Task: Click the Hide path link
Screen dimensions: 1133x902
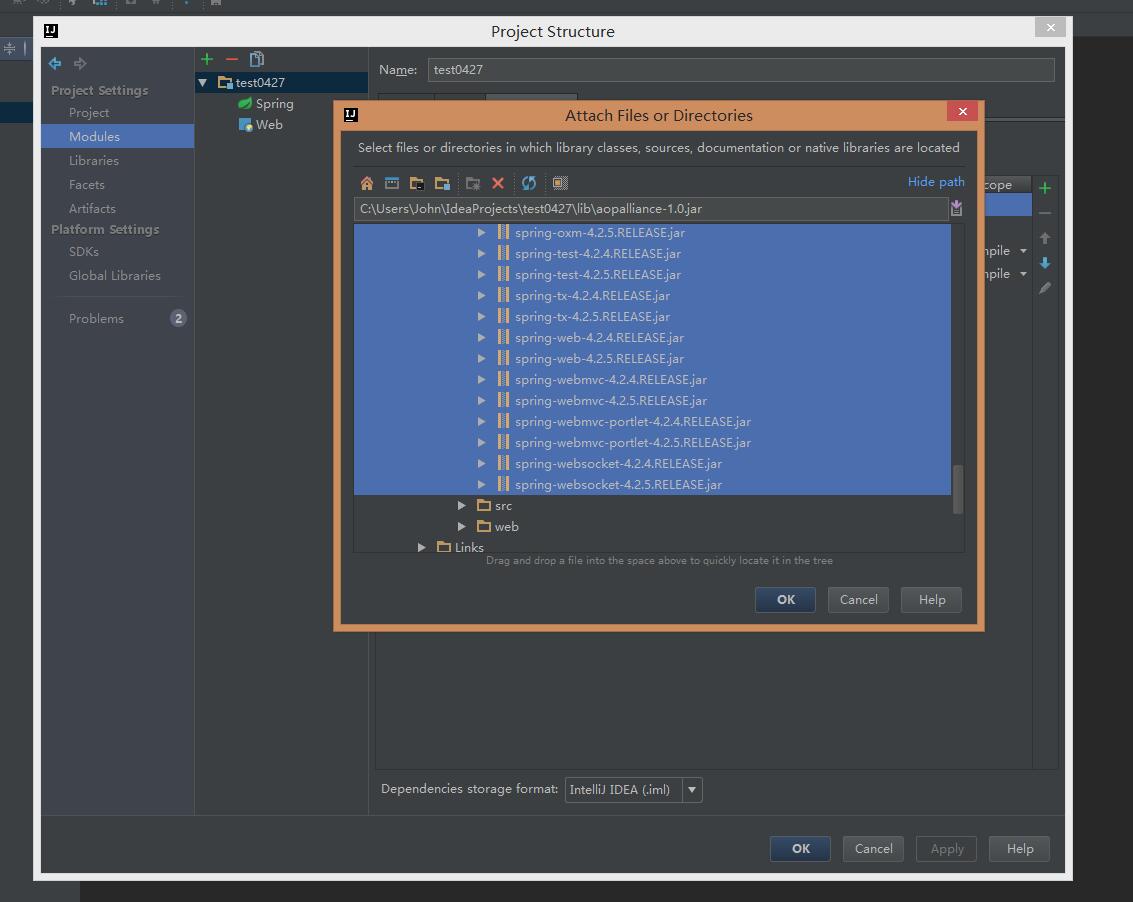Action: point(936,181)
